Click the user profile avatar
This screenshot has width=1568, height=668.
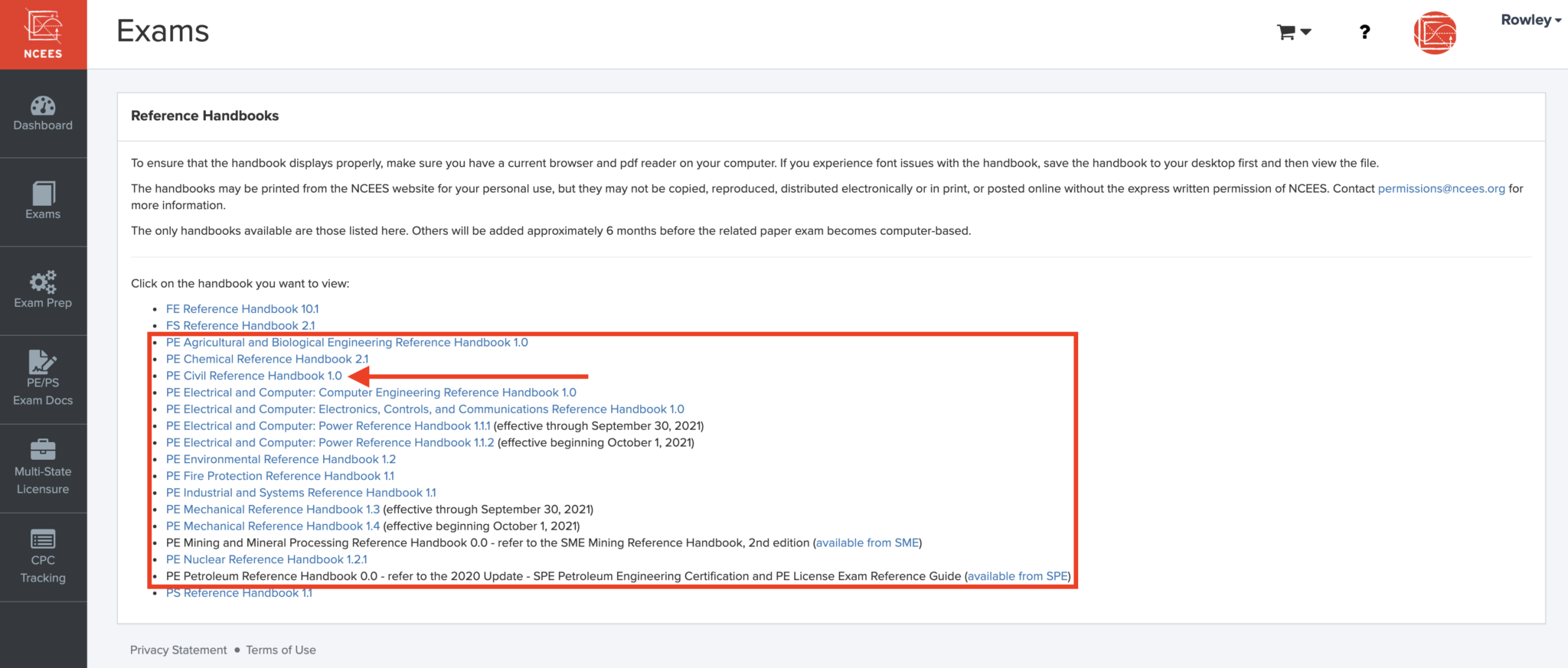pyautogui.click(x=1434, y=33)
